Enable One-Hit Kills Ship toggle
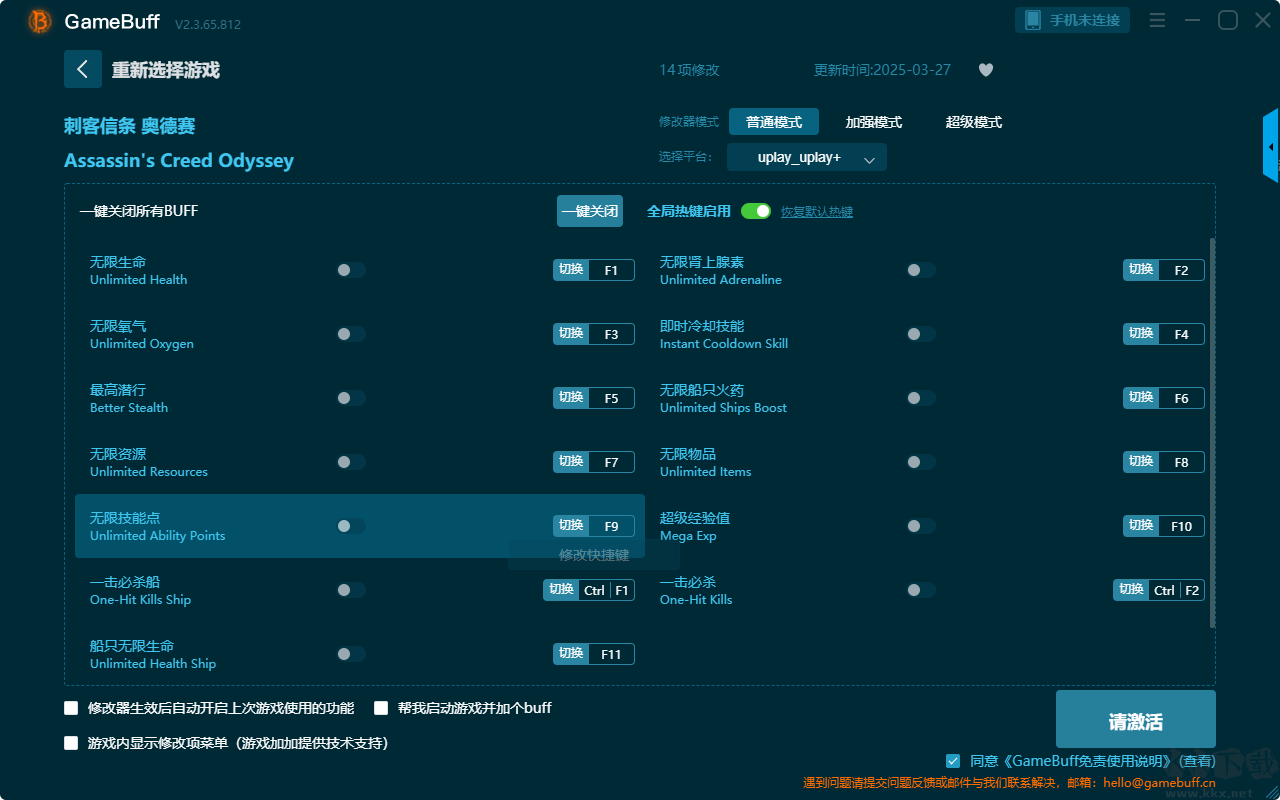Screen dimensions: 1280x800 point(351,590)
